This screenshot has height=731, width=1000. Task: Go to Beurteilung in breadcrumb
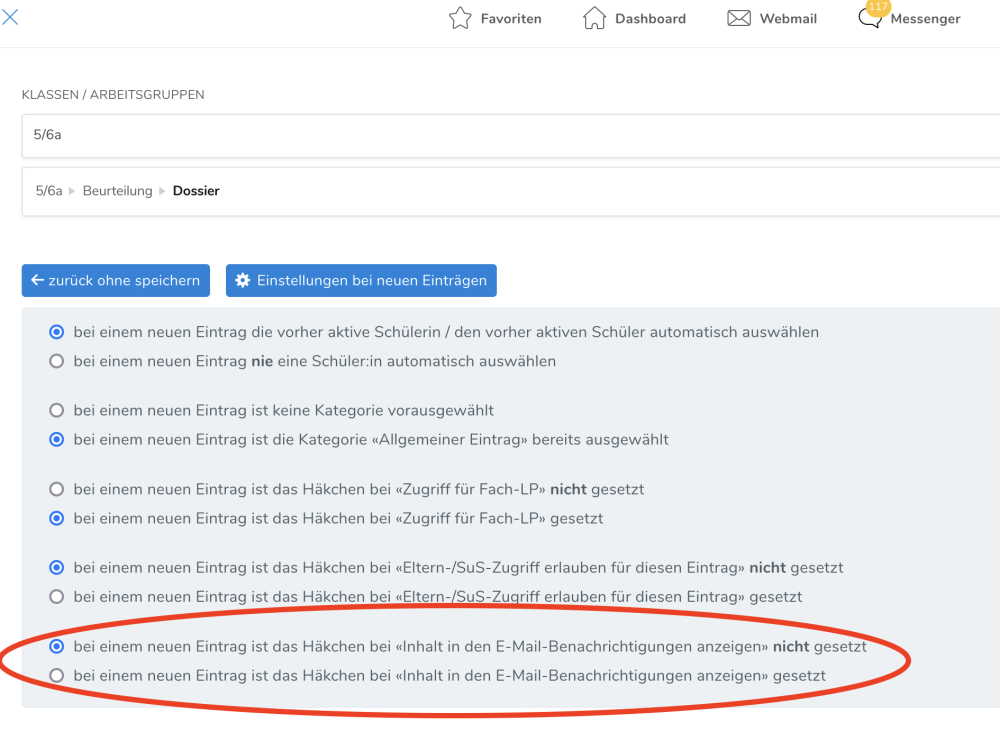point(117,191)
